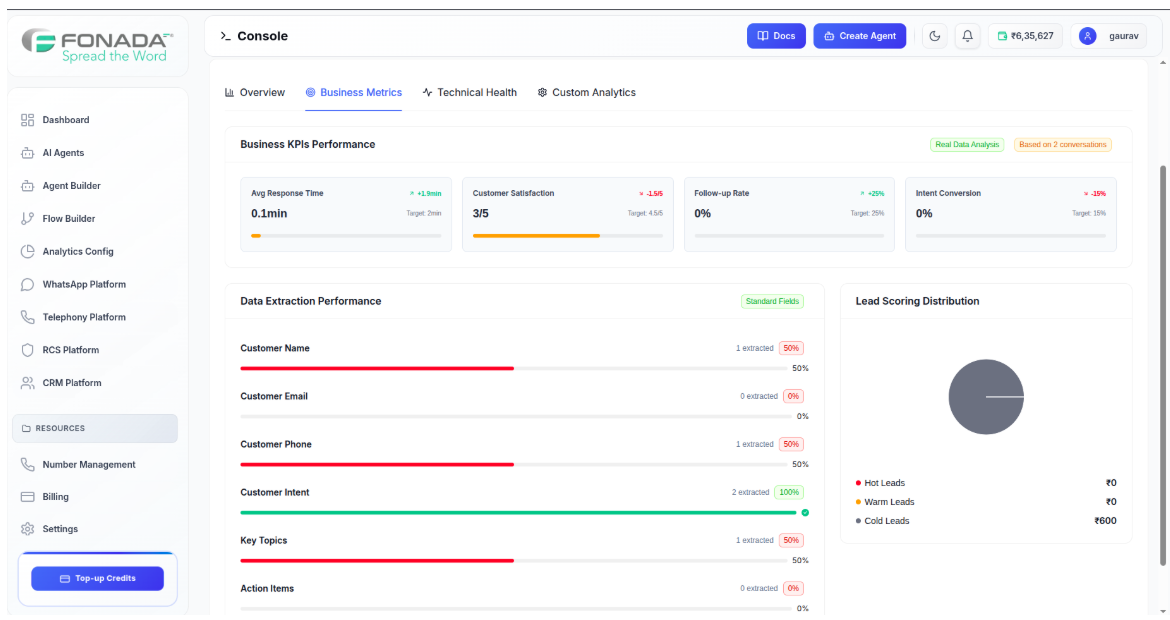1170x620 pixels.
Task: Click the Flow Builder branch icon
Action: coord(28,219)
